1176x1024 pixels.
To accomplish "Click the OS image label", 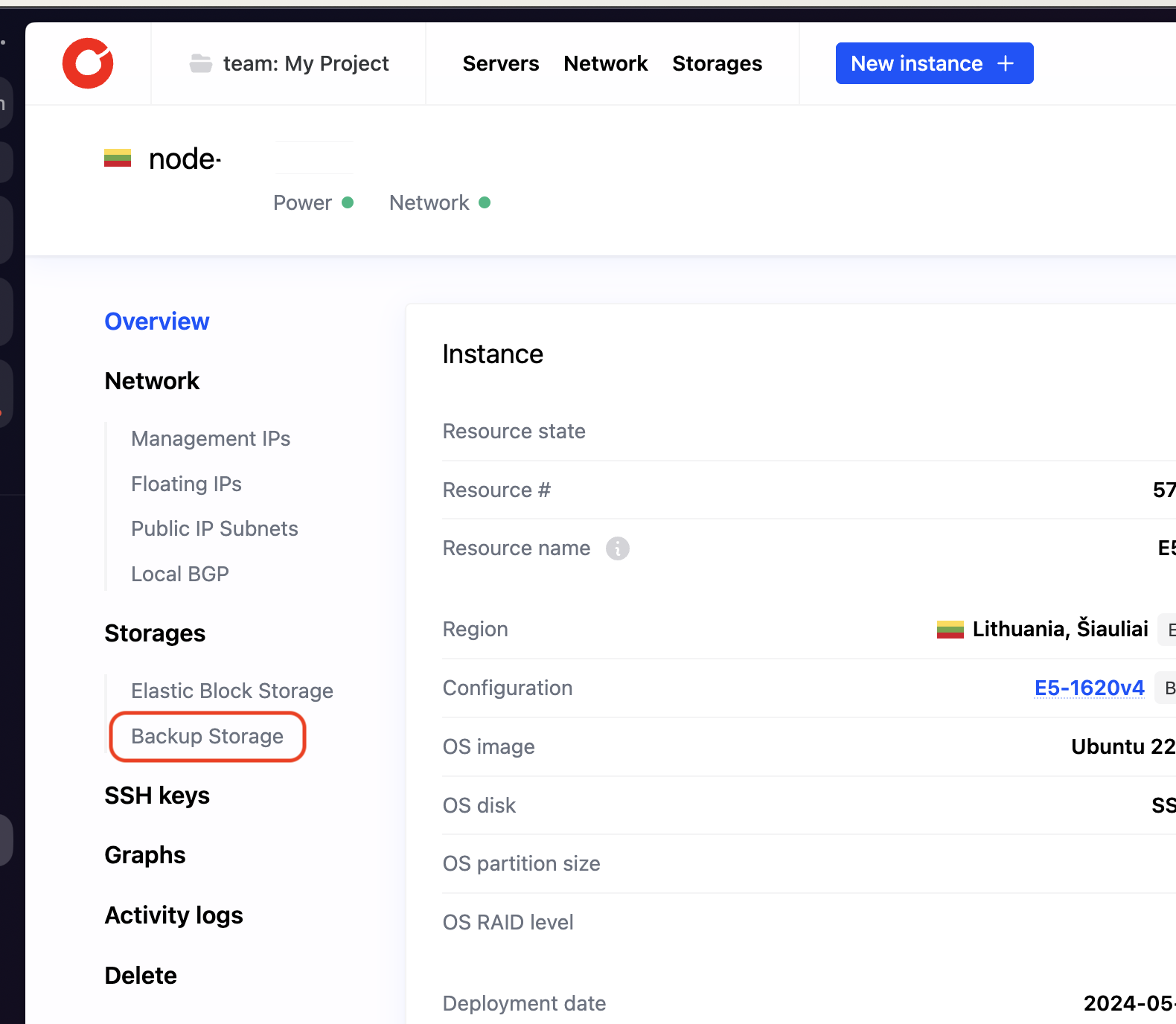I will [x=489, y=747].
